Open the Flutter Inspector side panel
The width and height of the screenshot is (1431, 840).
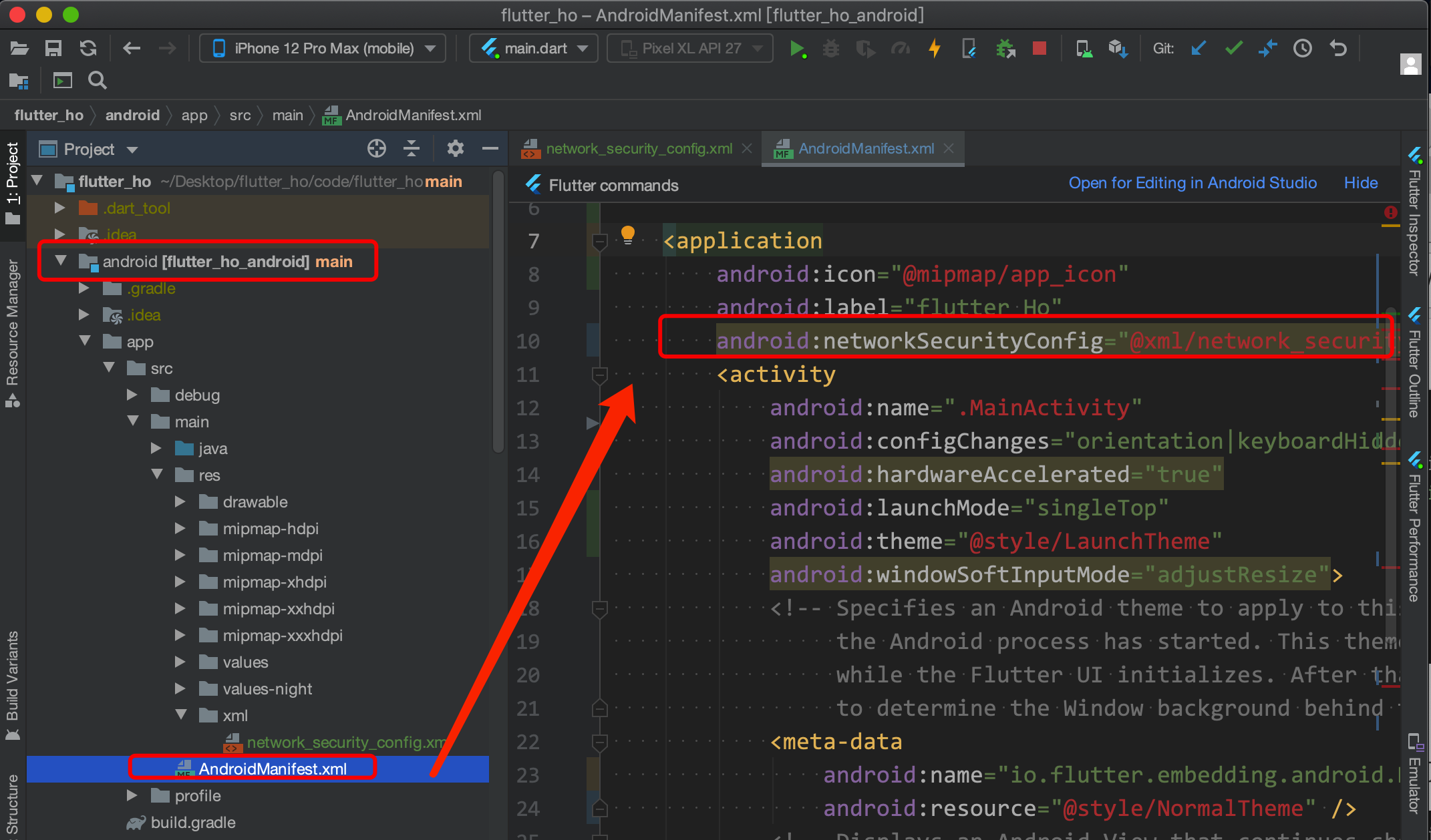coord(1414,211)
